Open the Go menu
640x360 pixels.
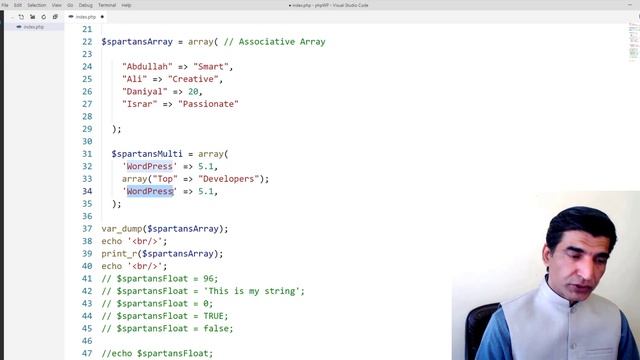point(70,5)
